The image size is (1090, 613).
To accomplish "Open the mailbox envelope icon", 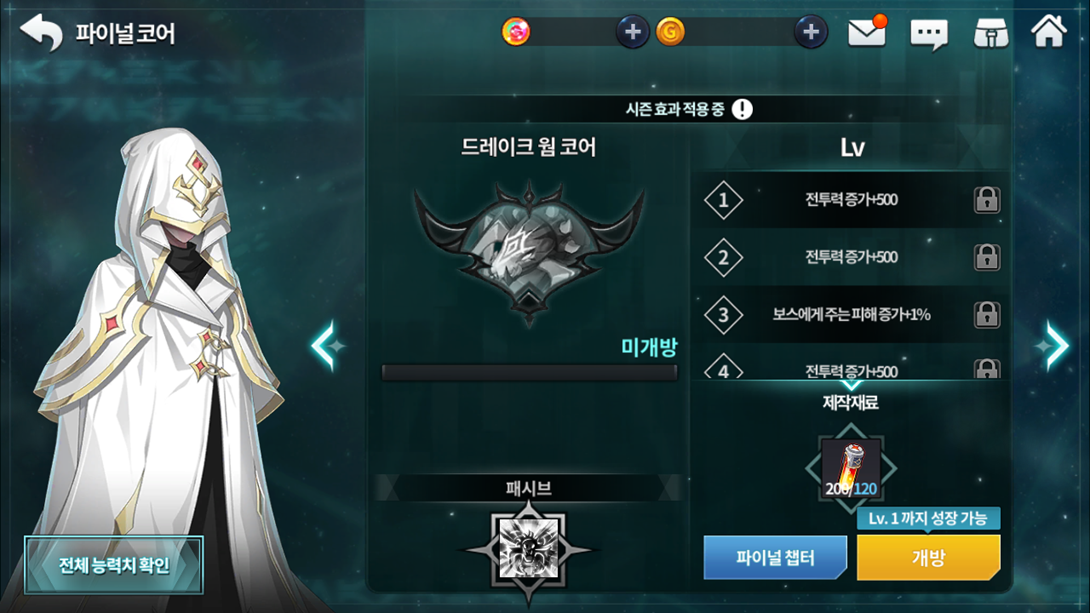I will (867, 32).
